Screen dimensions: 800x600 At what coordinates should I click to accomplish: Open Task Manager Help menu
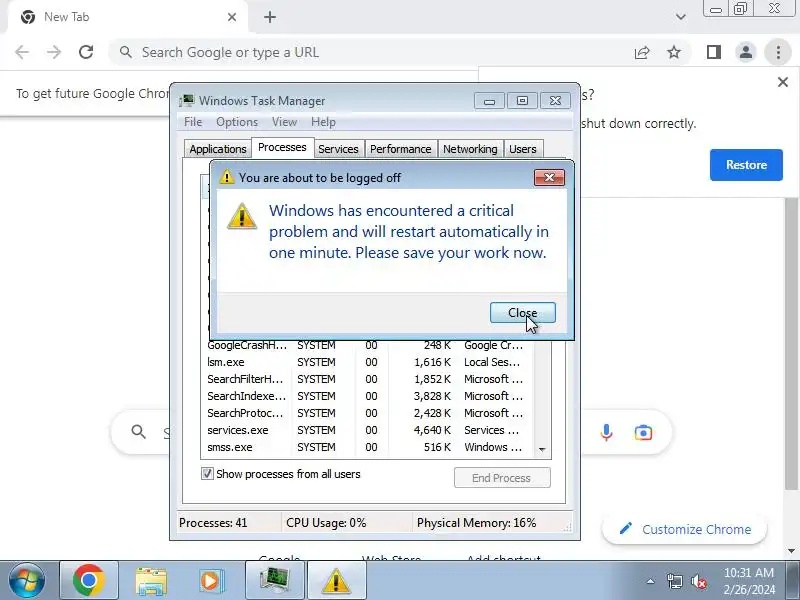tap(323, 122)
